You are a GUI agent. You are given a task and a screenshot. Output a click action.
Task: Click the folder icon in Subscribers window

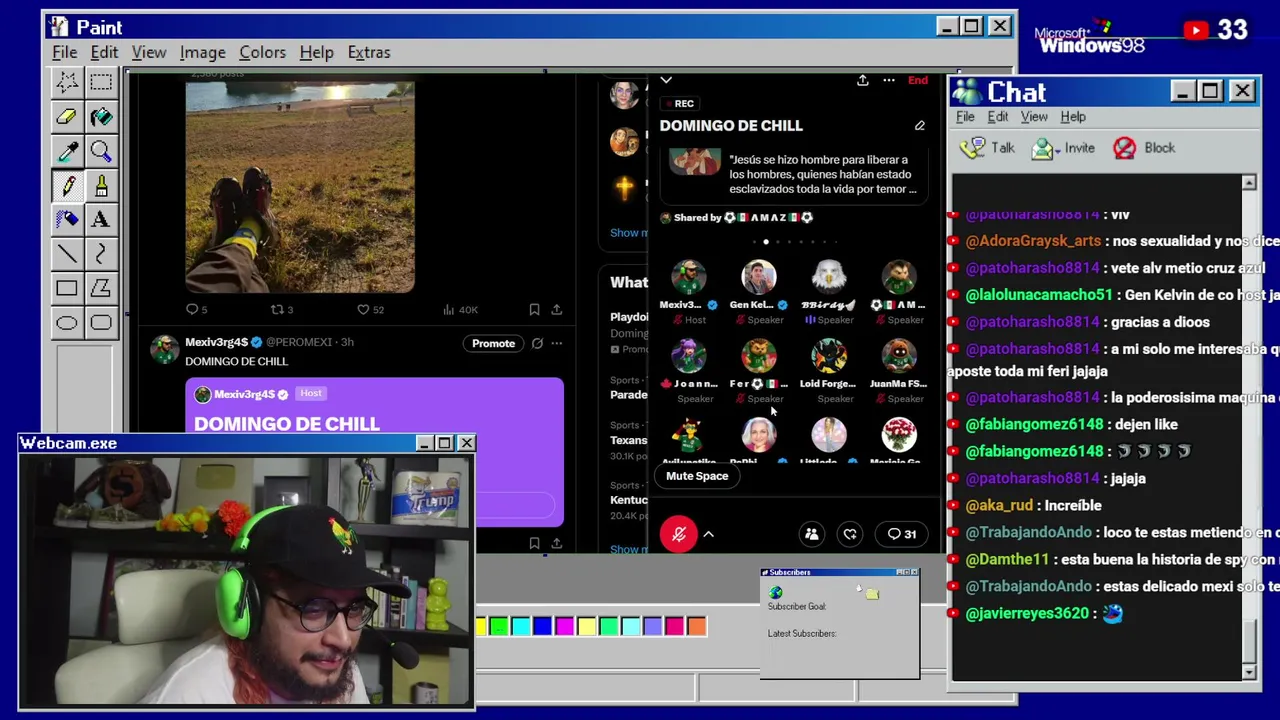(x=872, y=594)
